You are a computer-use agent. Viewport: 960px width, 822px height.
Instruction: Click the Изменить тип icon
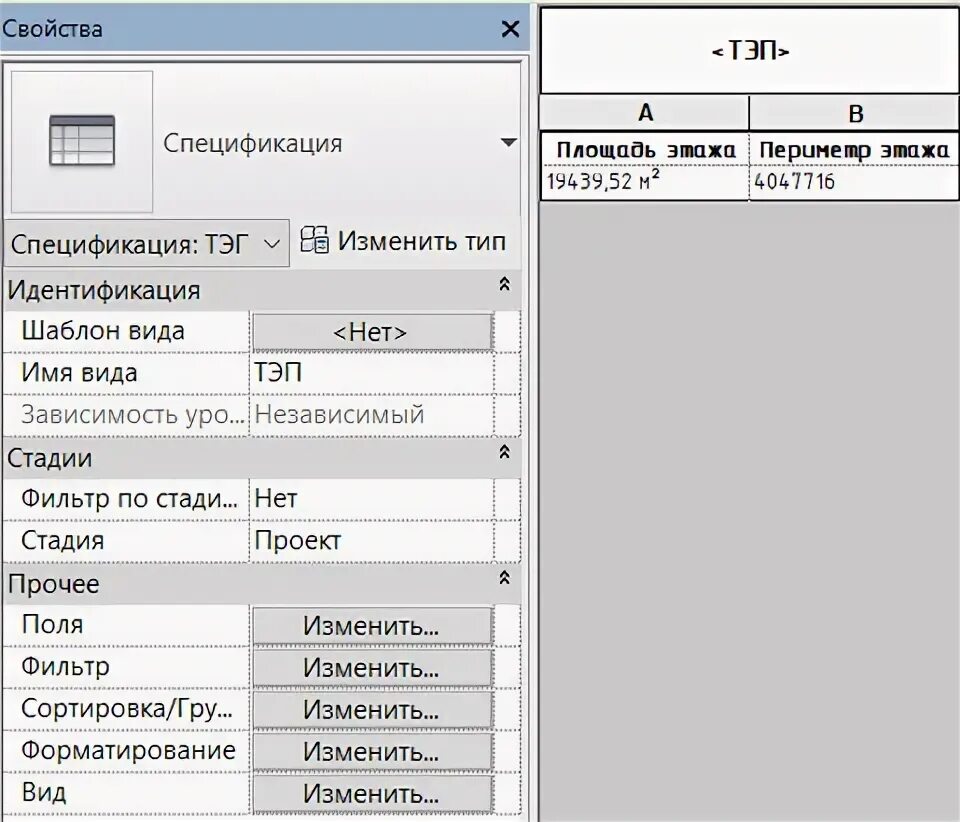coord(314,240)
